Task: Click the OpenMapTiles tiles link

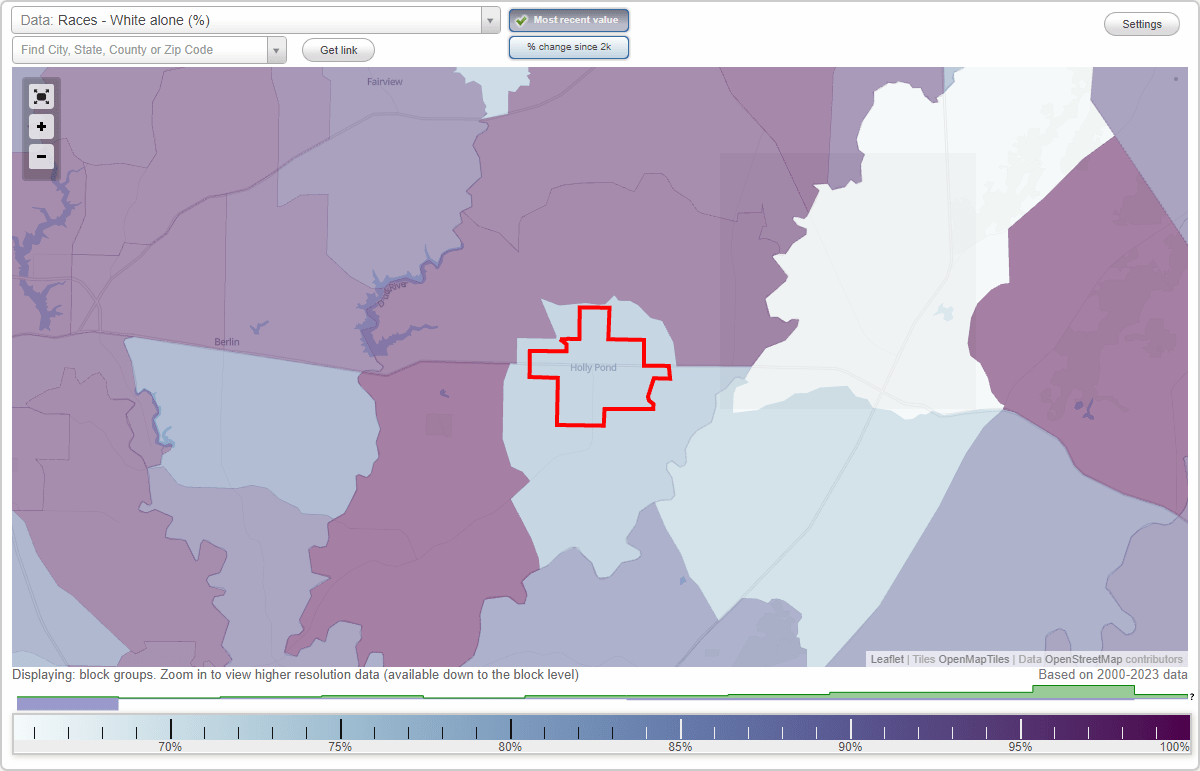Action: (x=971, y=659)
